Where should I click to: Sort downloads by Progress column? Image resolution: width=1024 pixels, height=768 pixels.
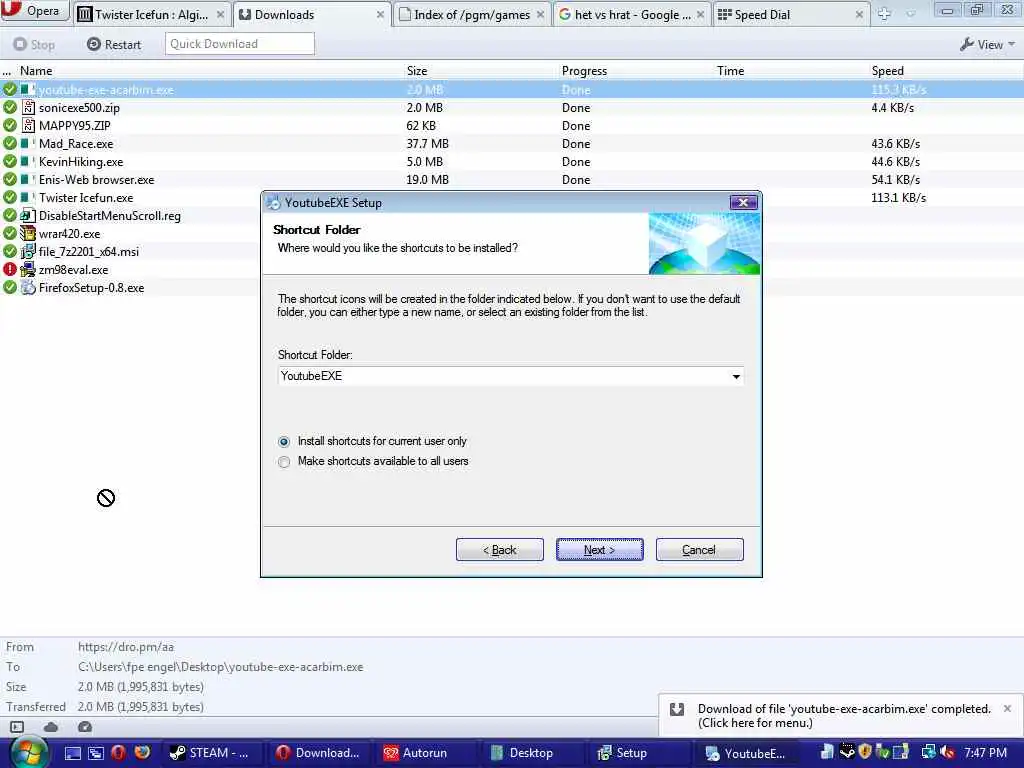pos(584,71)
